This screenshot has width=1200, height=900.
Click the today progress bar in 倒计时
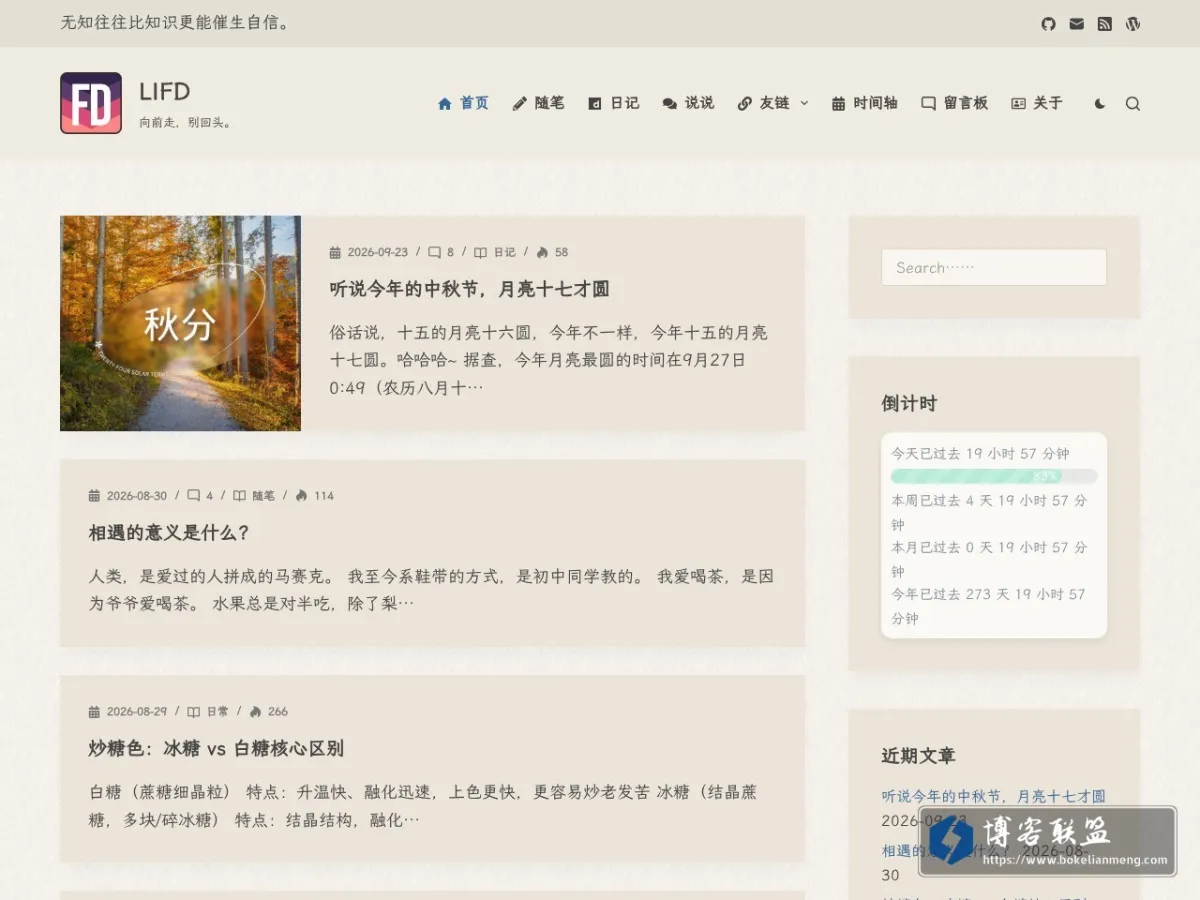pyautogui.click(x=994, y=476)
